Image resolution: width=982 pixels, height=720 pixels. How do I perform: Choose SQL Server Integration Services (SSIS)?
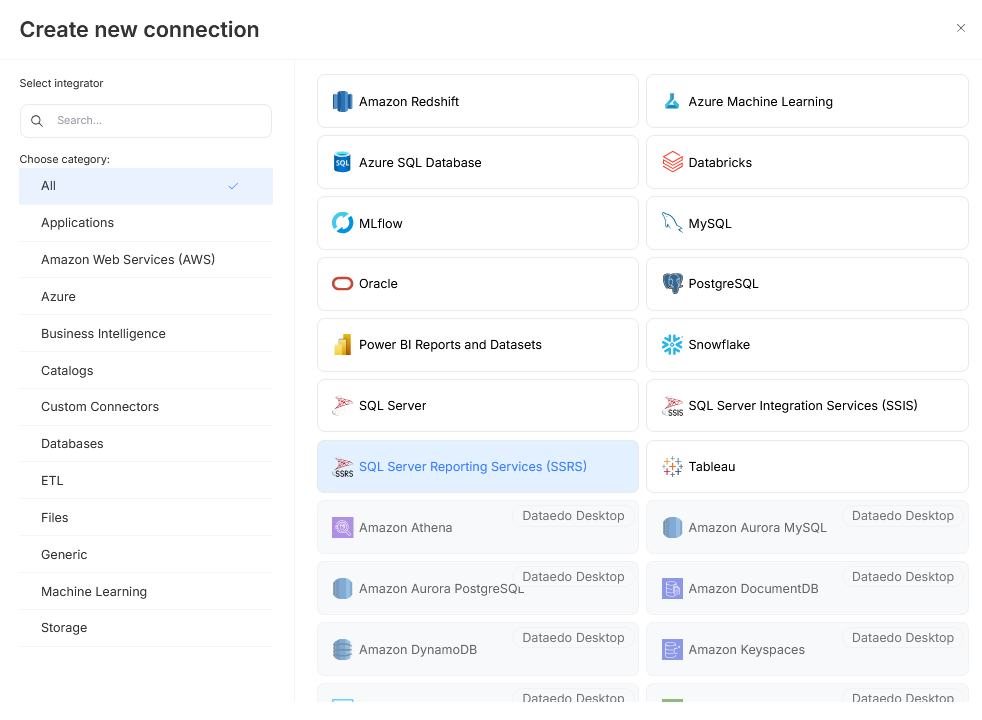click(x=806, y=406)
